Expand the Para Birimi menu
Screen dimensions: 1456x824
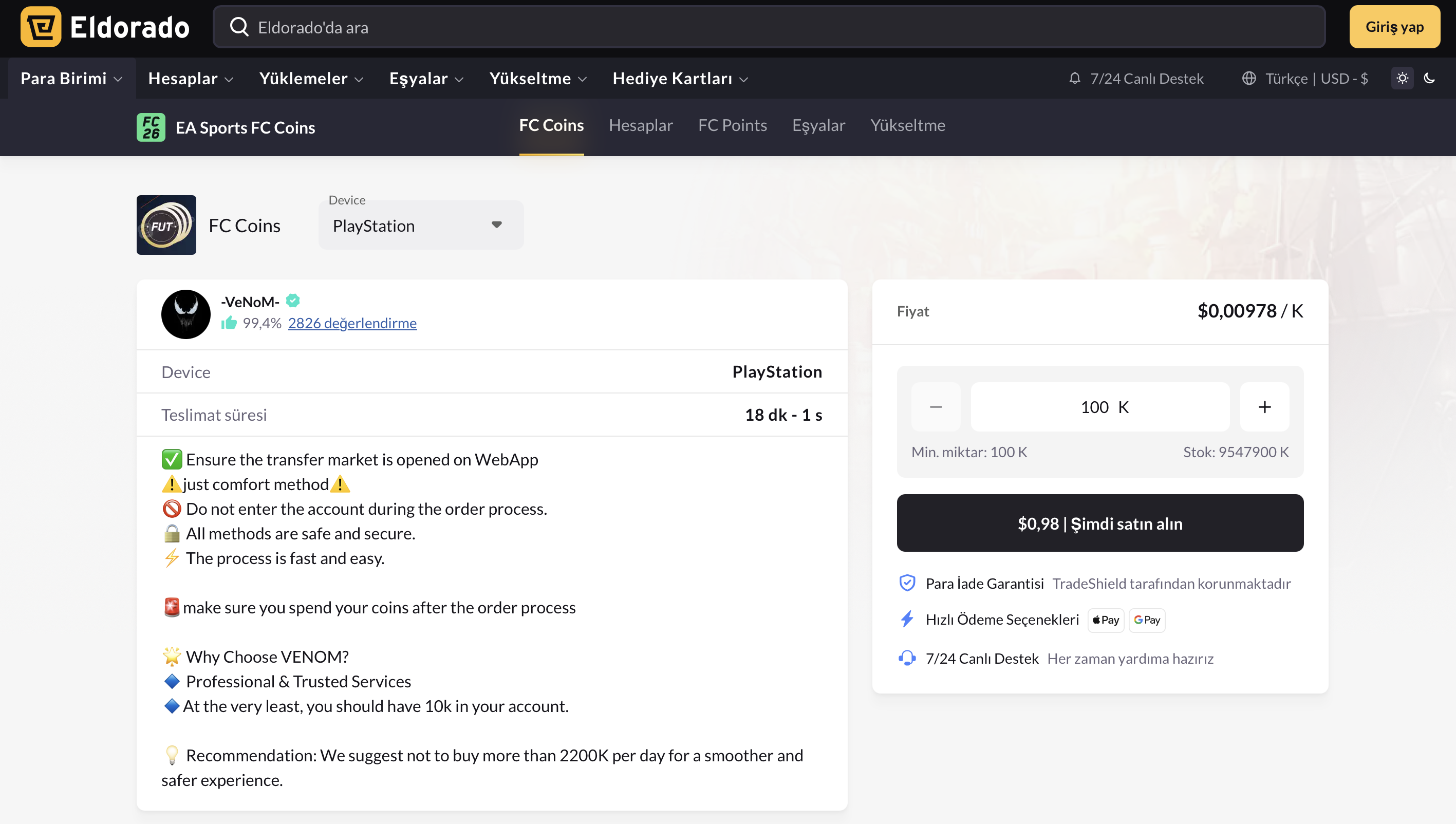pos(71,78)
